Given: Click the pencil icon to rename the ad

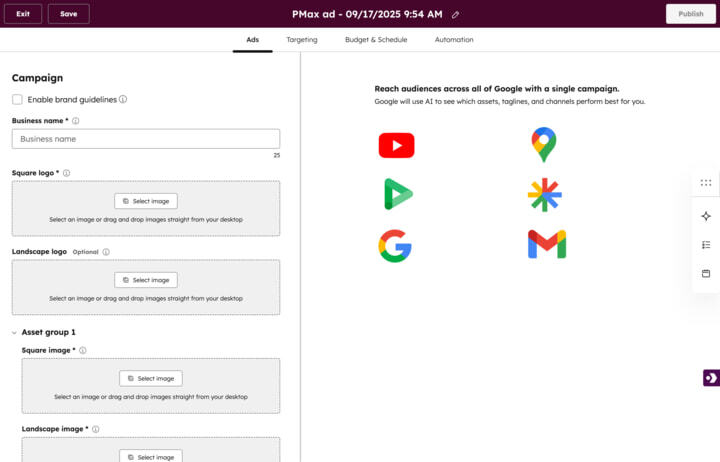Looking at the screenshot, I should pyautogui.click(x=455, y=15).
